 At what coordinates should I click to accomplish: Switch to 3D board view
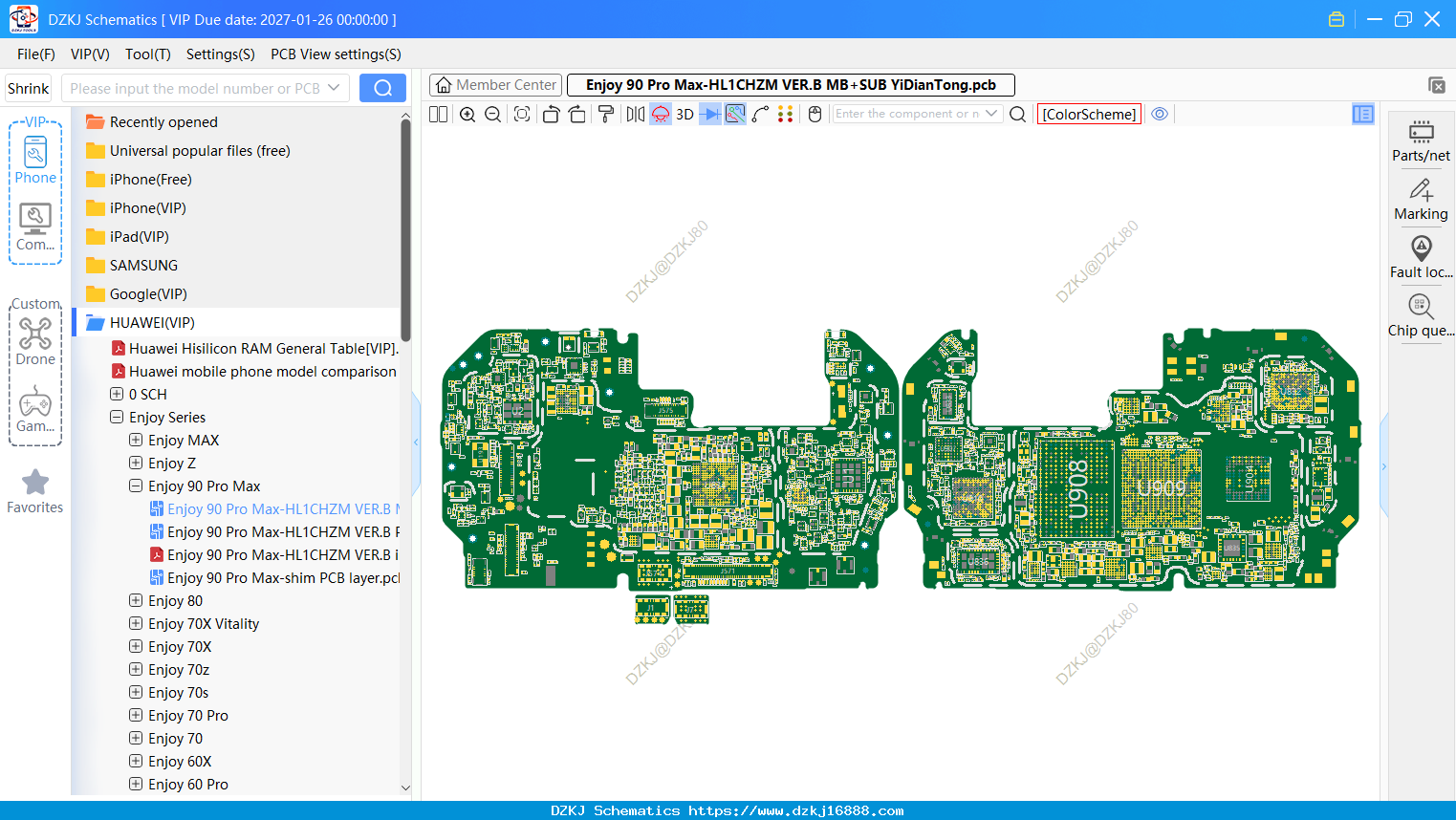685,115
